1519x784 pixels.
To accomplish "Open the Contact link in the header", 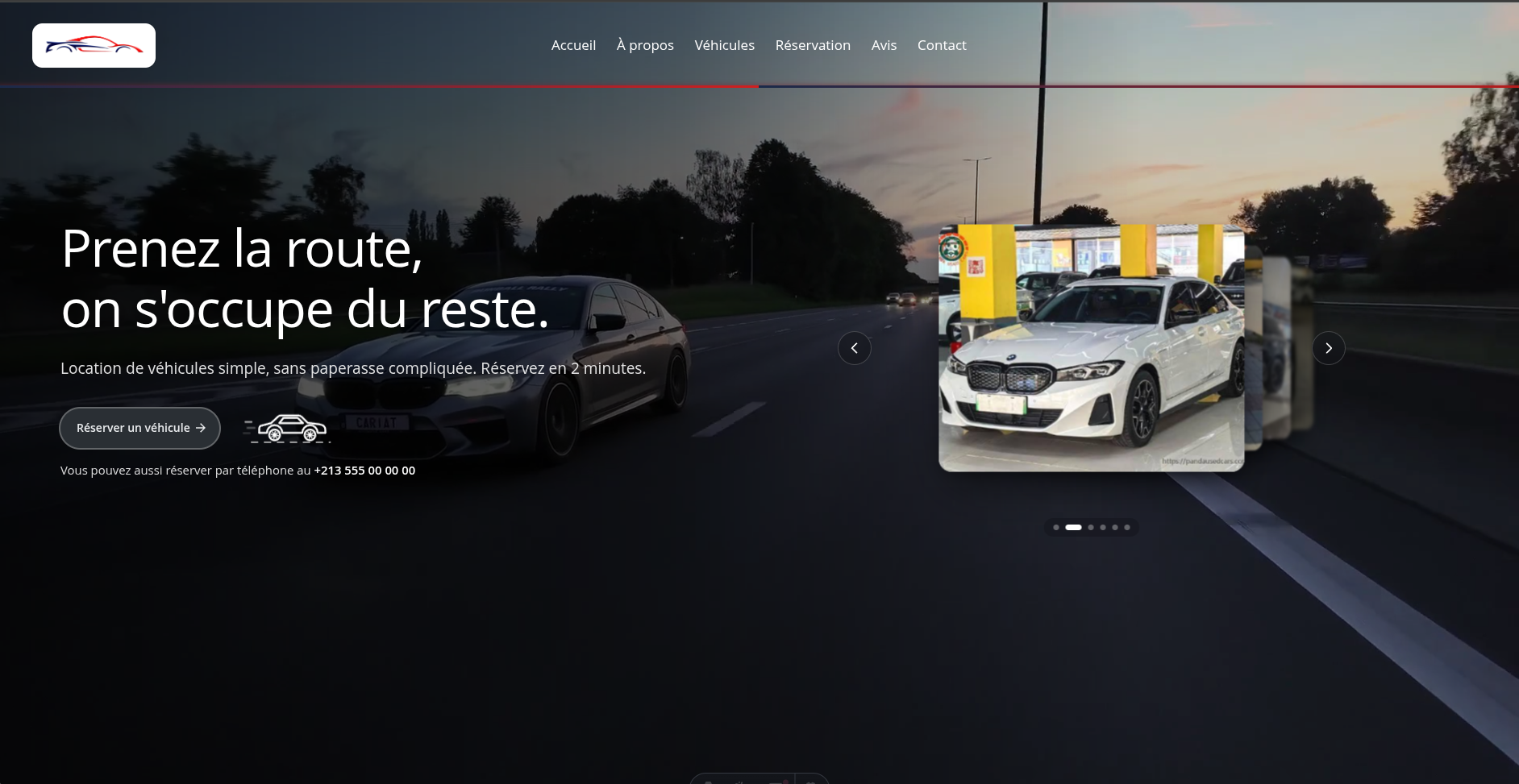I will 942,45.
